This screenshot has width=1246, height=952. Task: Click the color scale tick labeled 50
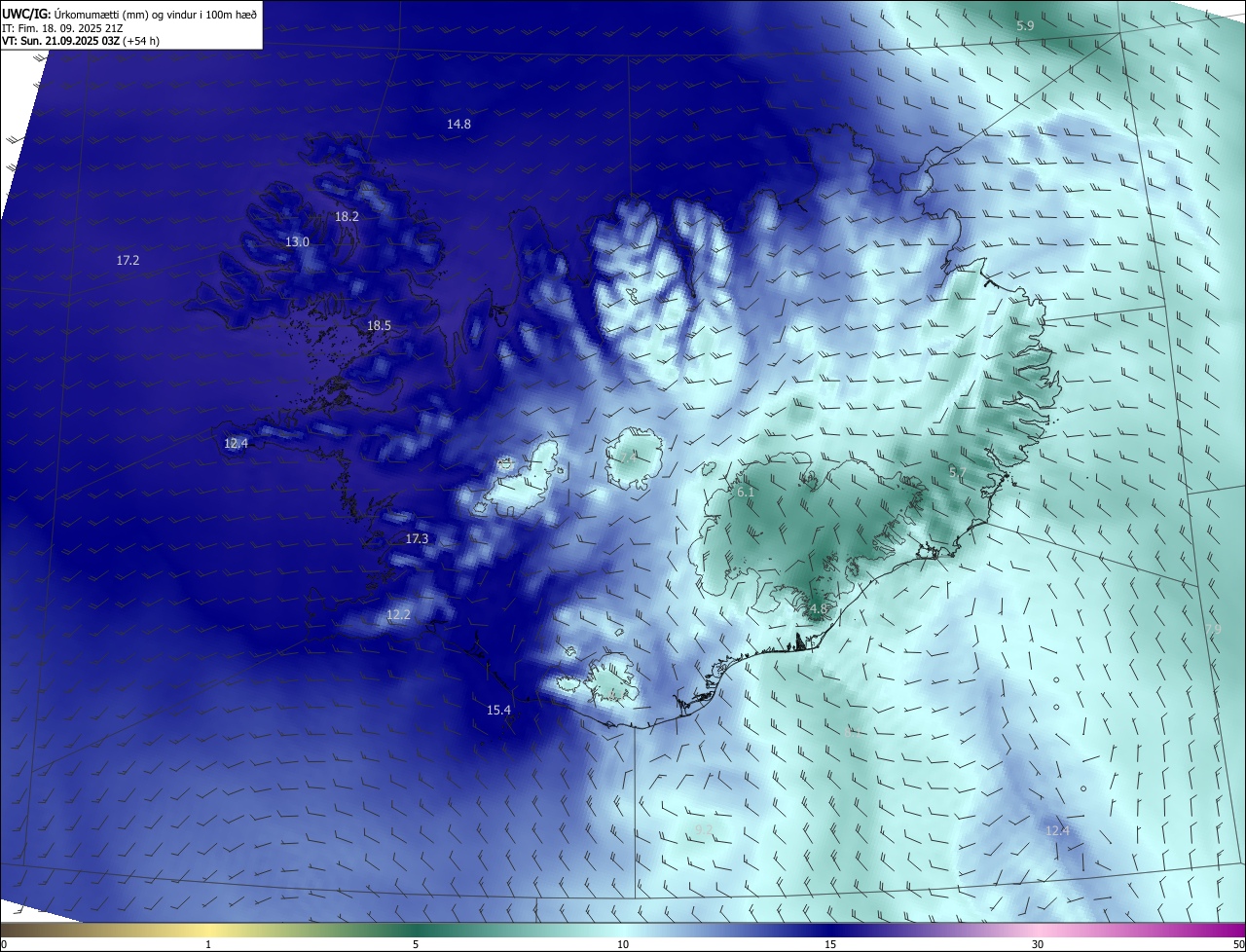click(x=1238, y=945)
